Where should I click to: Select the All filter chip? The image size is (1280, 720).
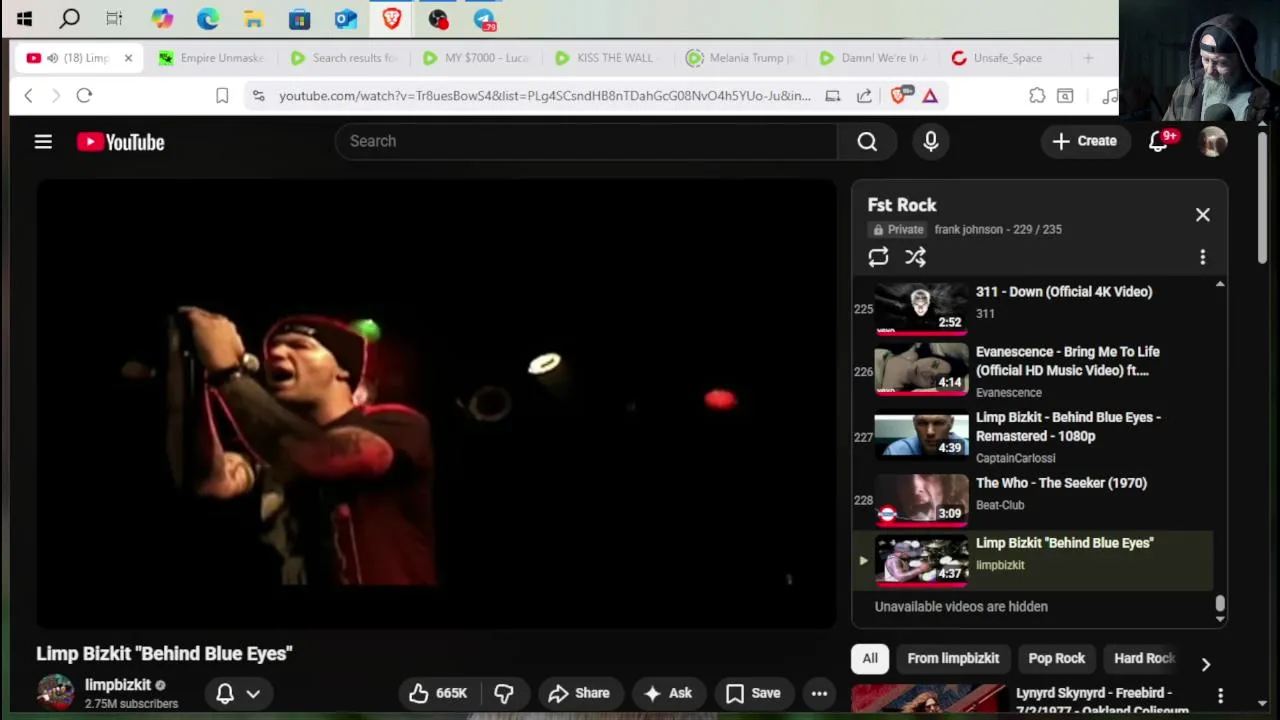pyautogui.click(x=870, y=658)
